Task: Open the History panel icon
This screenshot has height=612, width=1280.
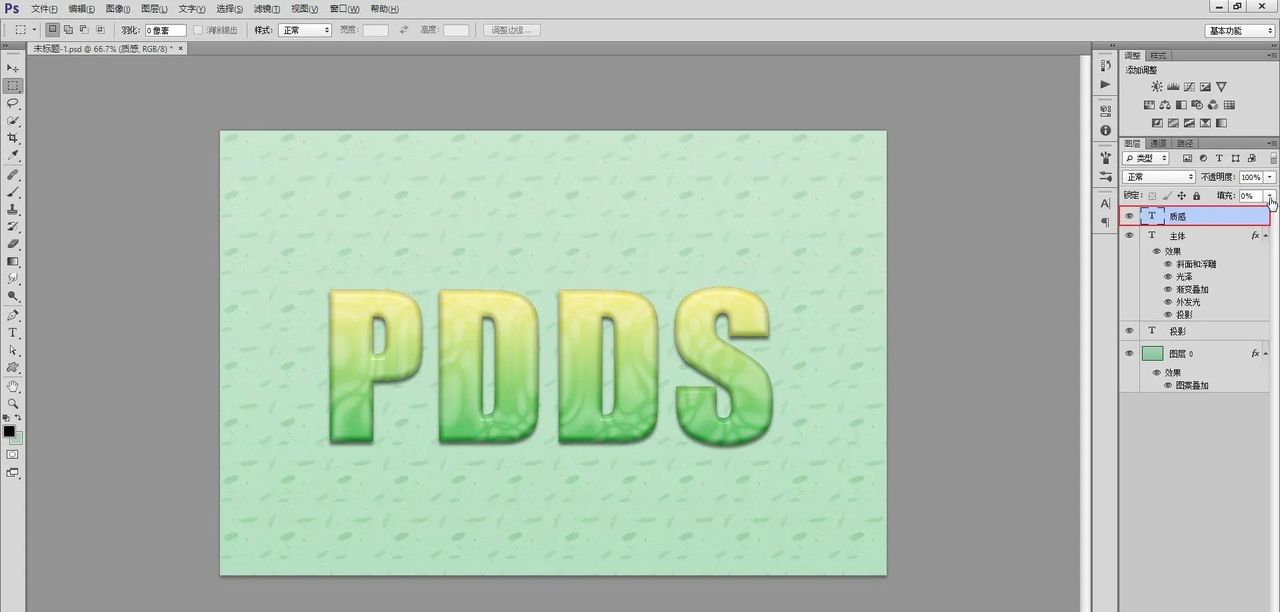Action: click(x=1105, y=66)
